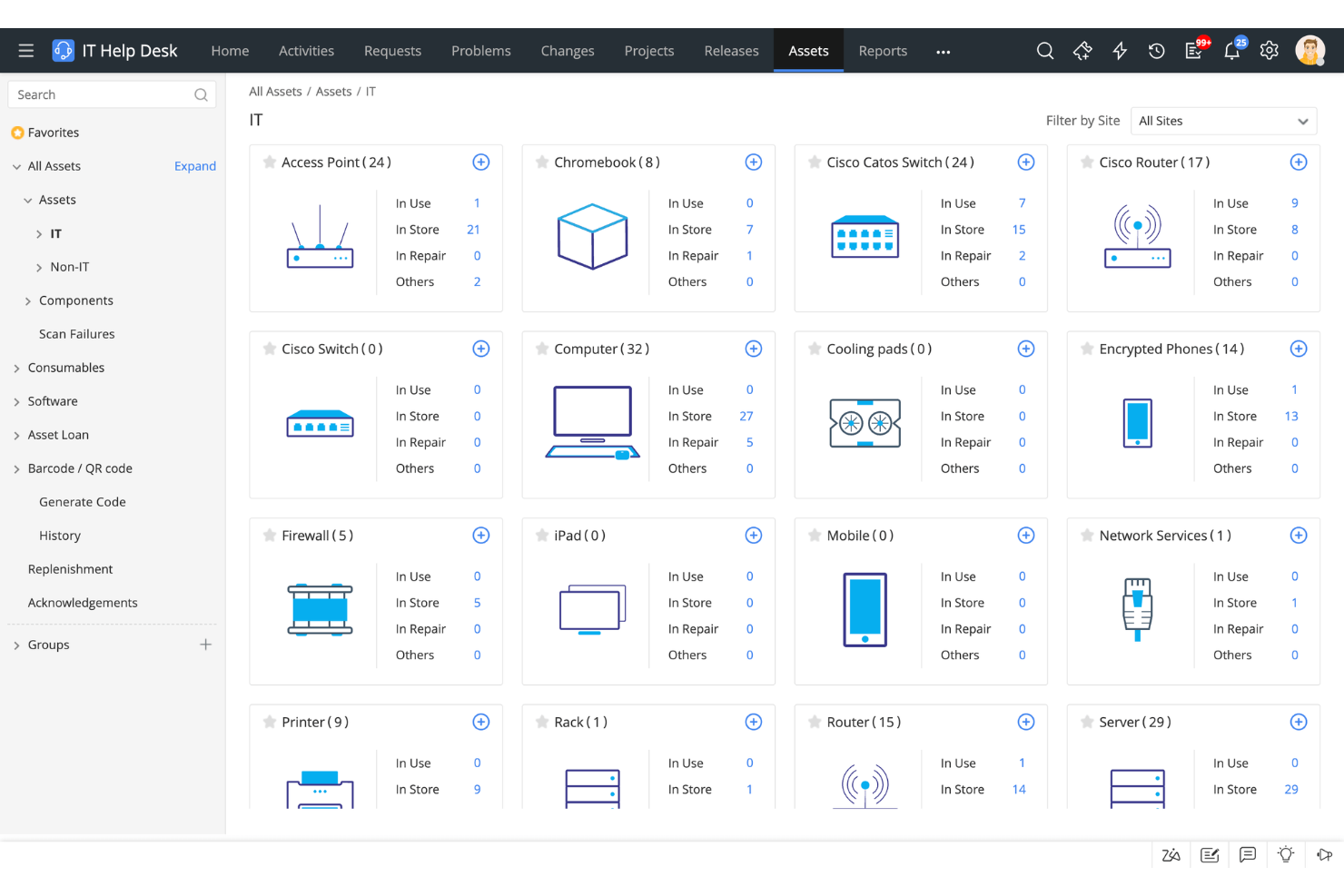Add a new Chromebook using its plus button
The image size is (1344, 896).
coord(753,162)
